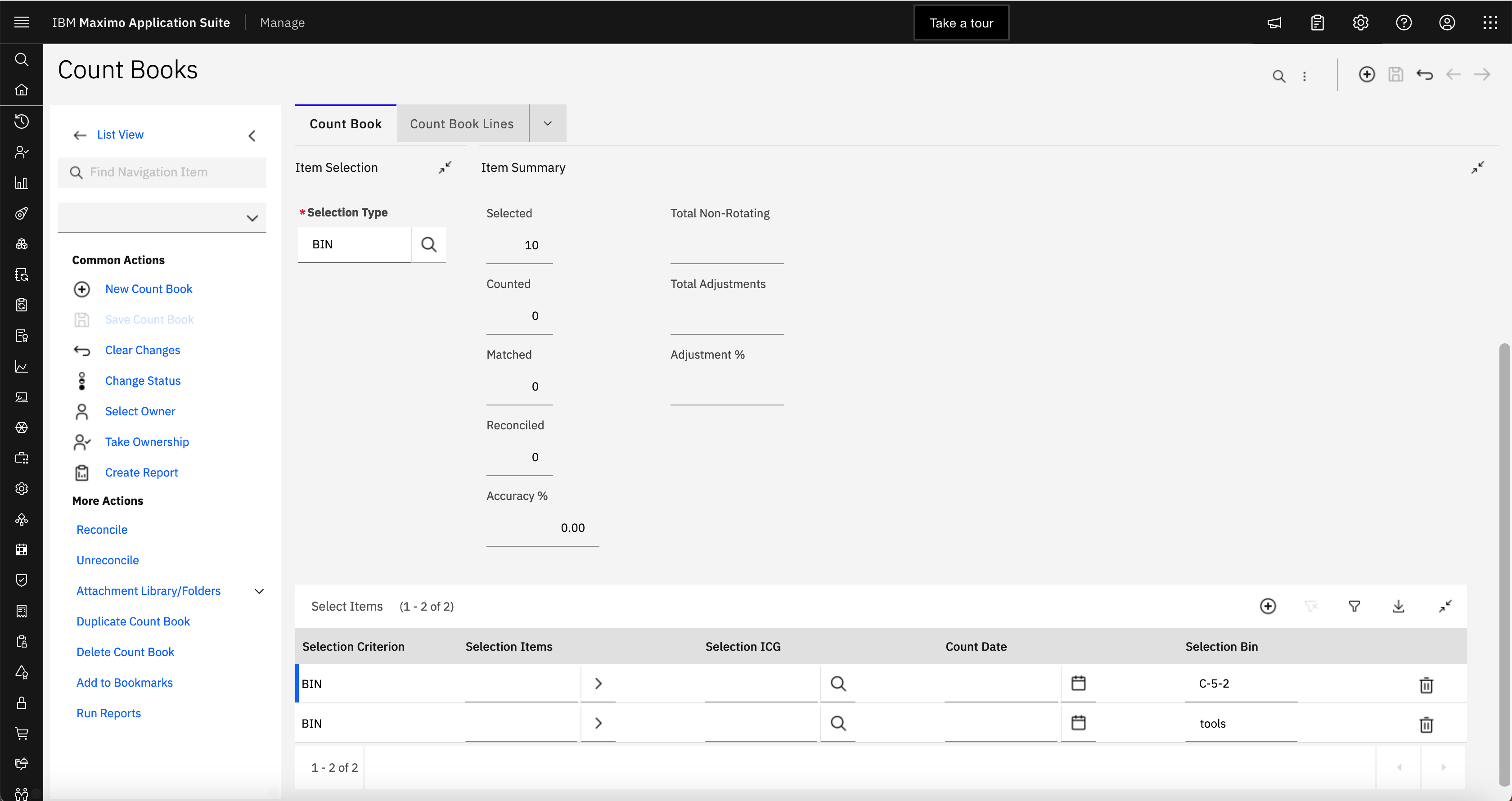Download the Select Items table
Screen dimensions: 1512x801
1399,606
